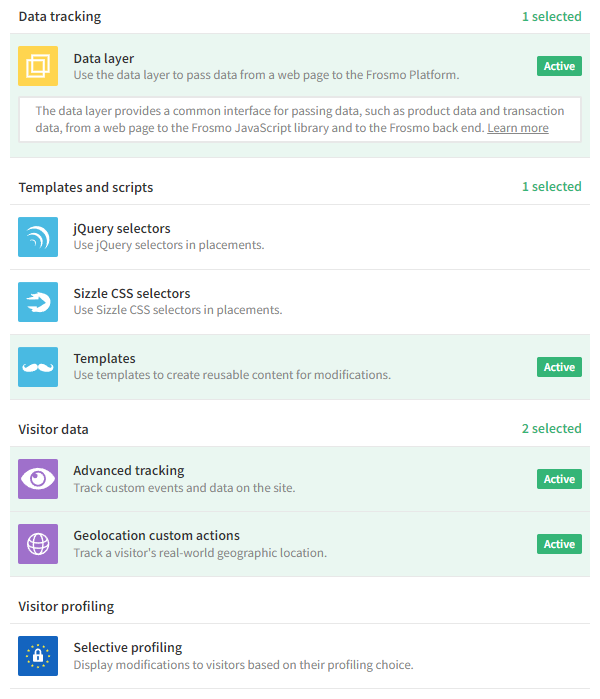Click the Geolocation custom actions title
This screenshot has width=600, height=699.
tap(156, 535)
